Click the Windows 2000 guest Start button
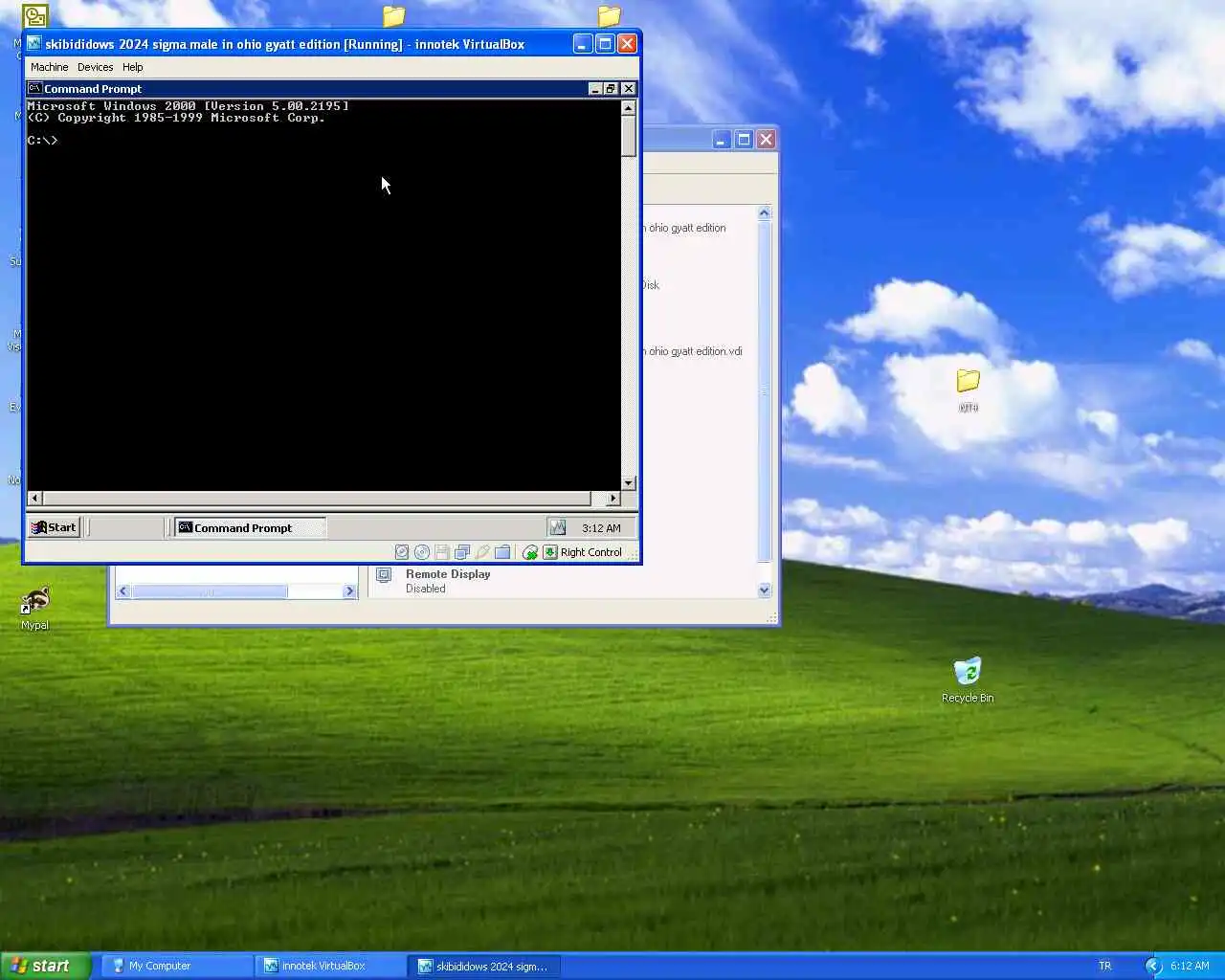This screenshot has width=1225, height=980. (54, 527)
